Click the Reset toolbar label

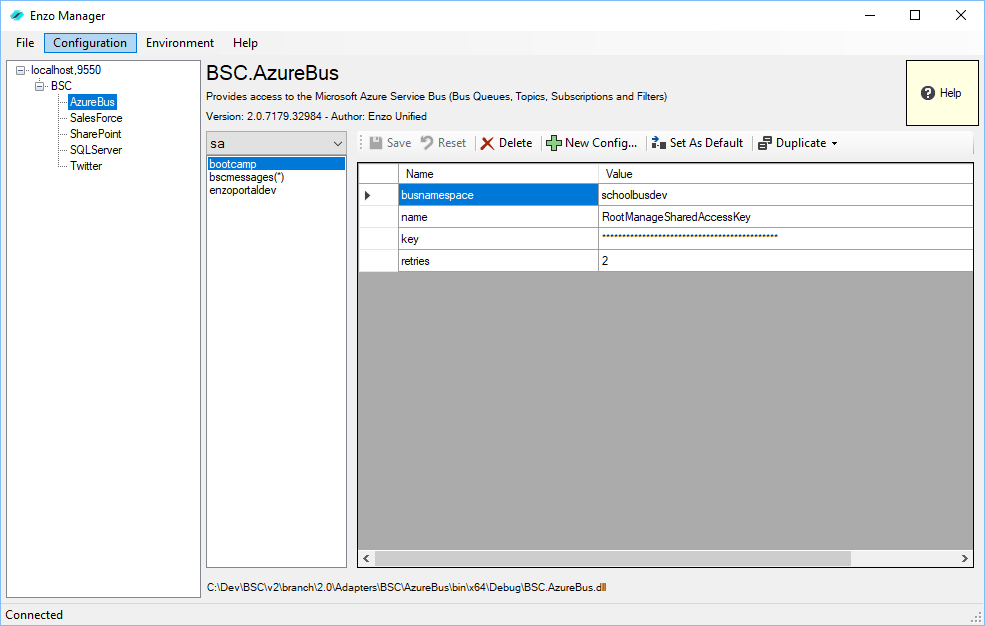452,143
